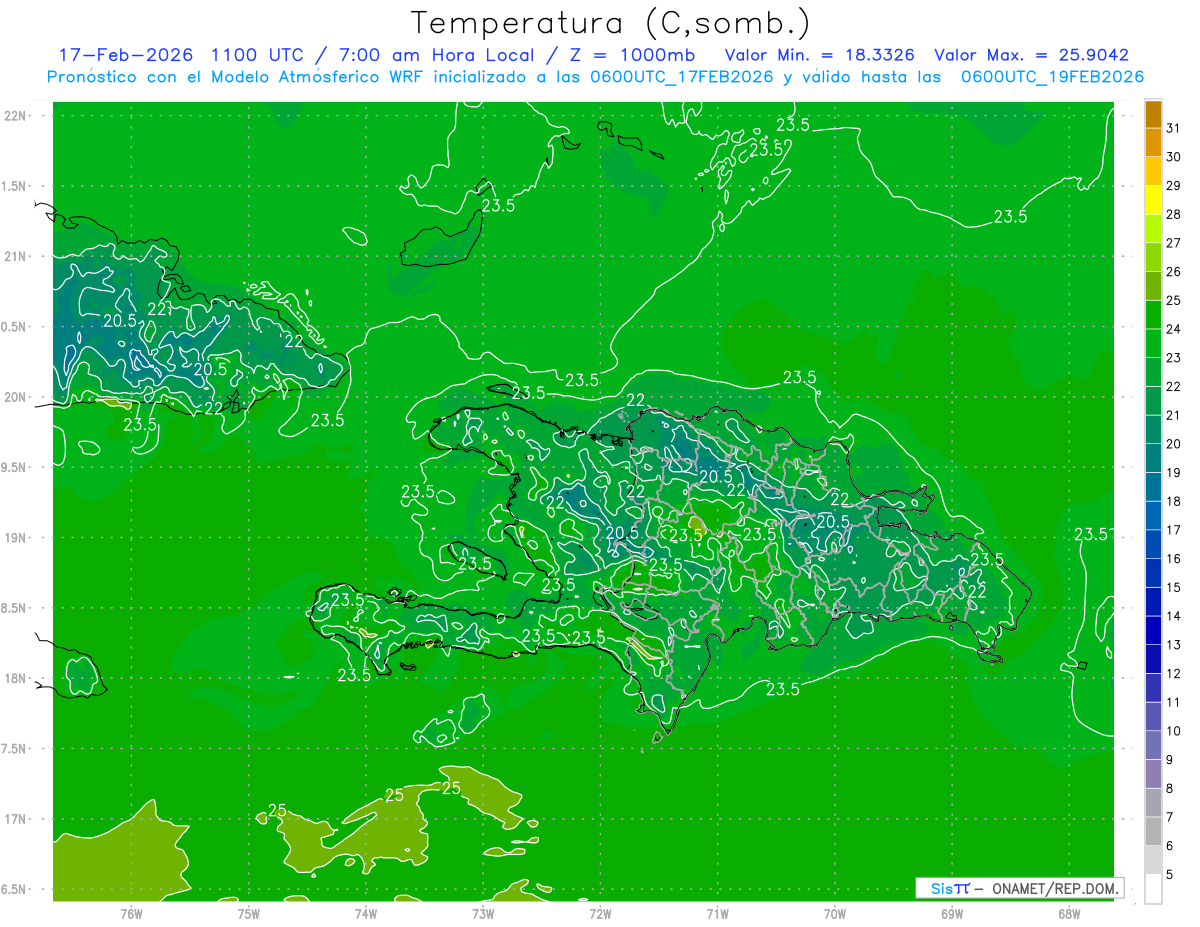
Task: Click the title "Temperatura (C,somb.)"
Action: tap(610, 23)
